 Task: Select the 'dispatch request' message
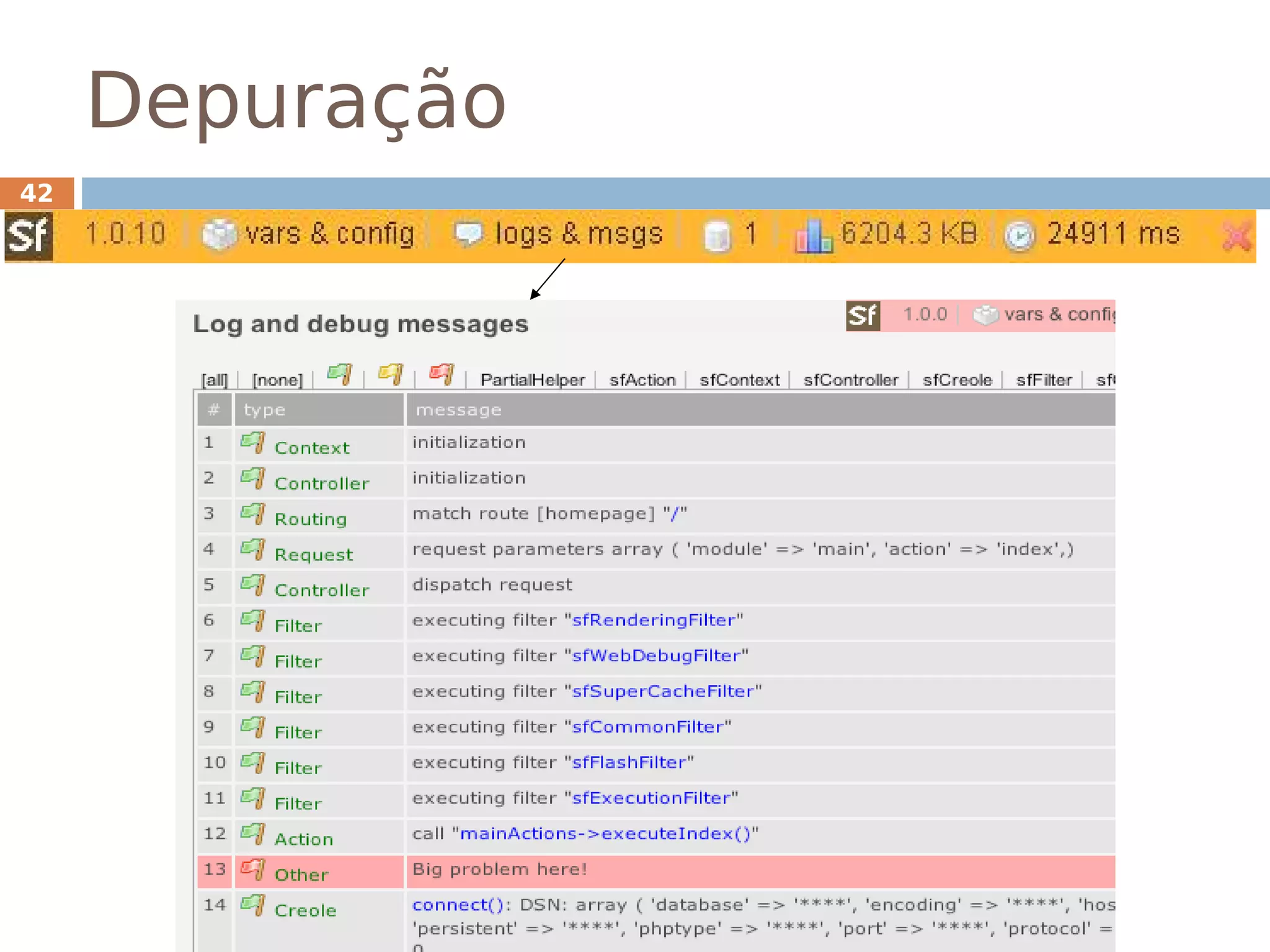(x=492, y=585)
